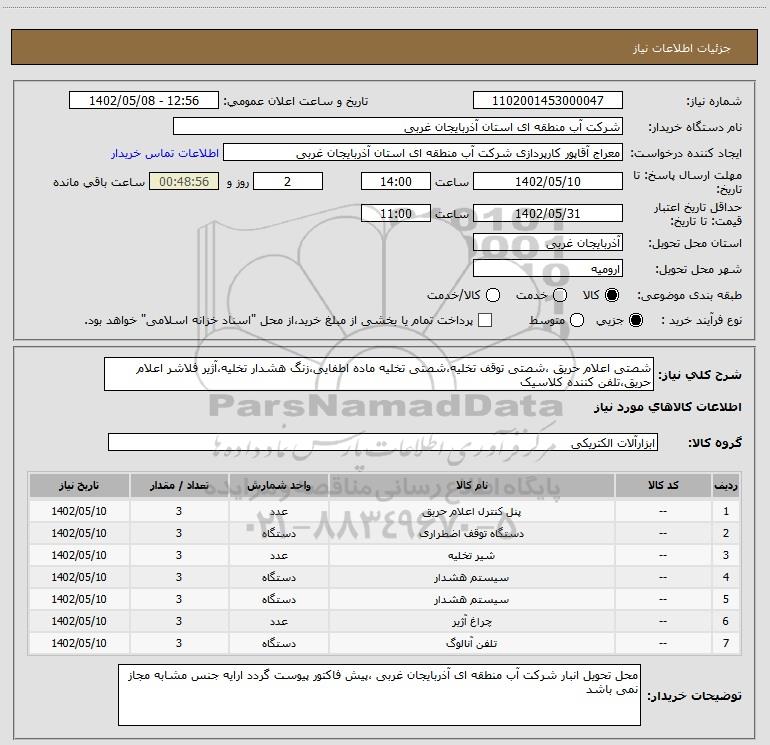Click the استان محل تحویل field آذربایجان غربی

pos(548,242)
